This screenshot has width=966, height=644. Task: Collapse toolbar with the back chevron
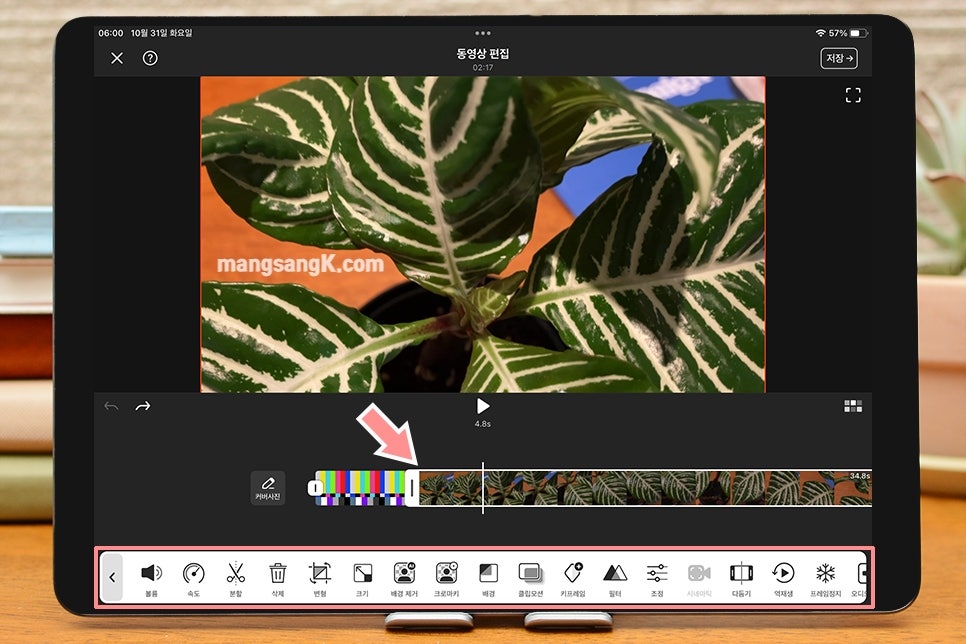112,577
